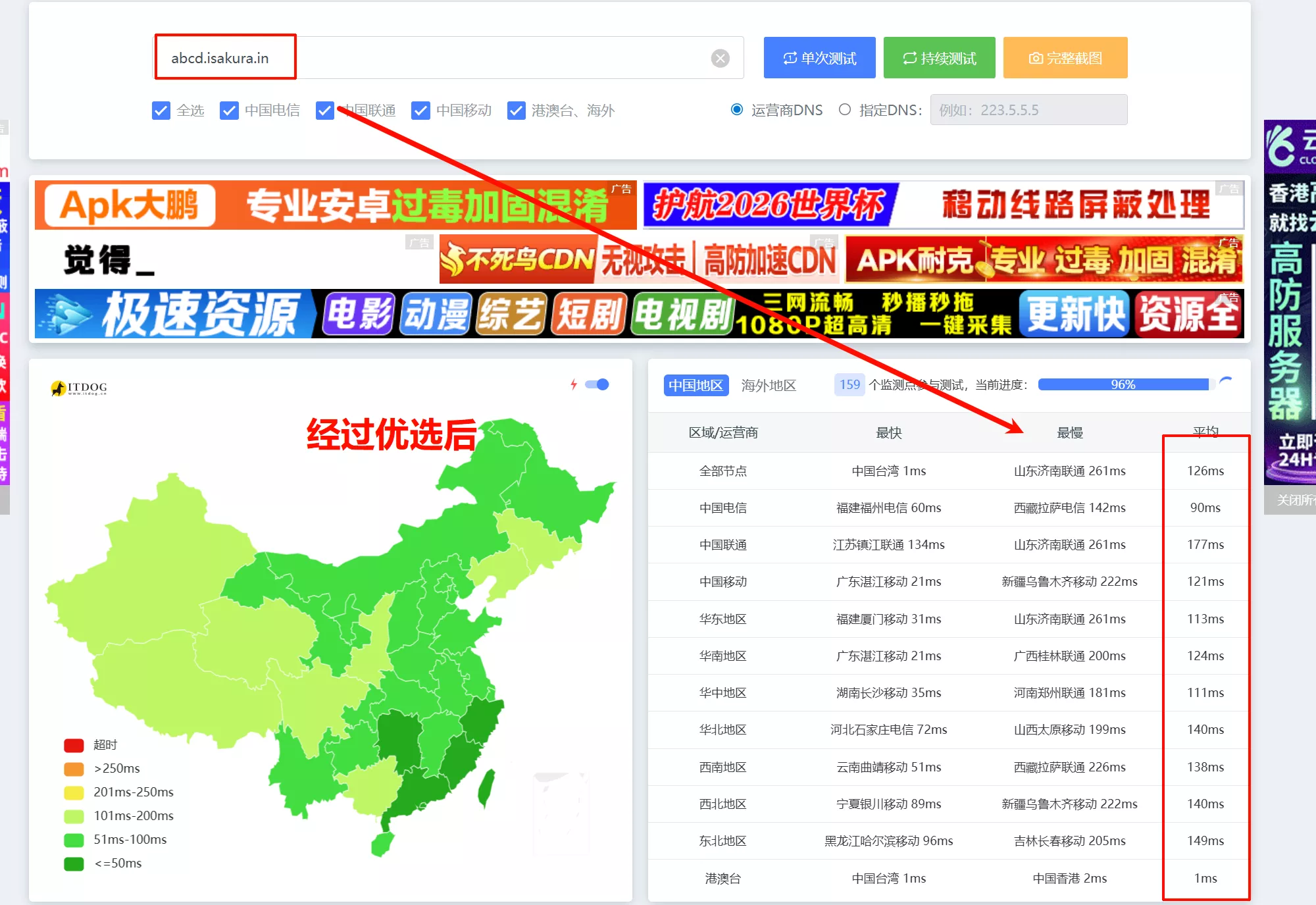The height and width of the screenshot is (905, 1316).
Task: Open the 护航2026世界杯 advertisement banner
Action: click(943, 205)
